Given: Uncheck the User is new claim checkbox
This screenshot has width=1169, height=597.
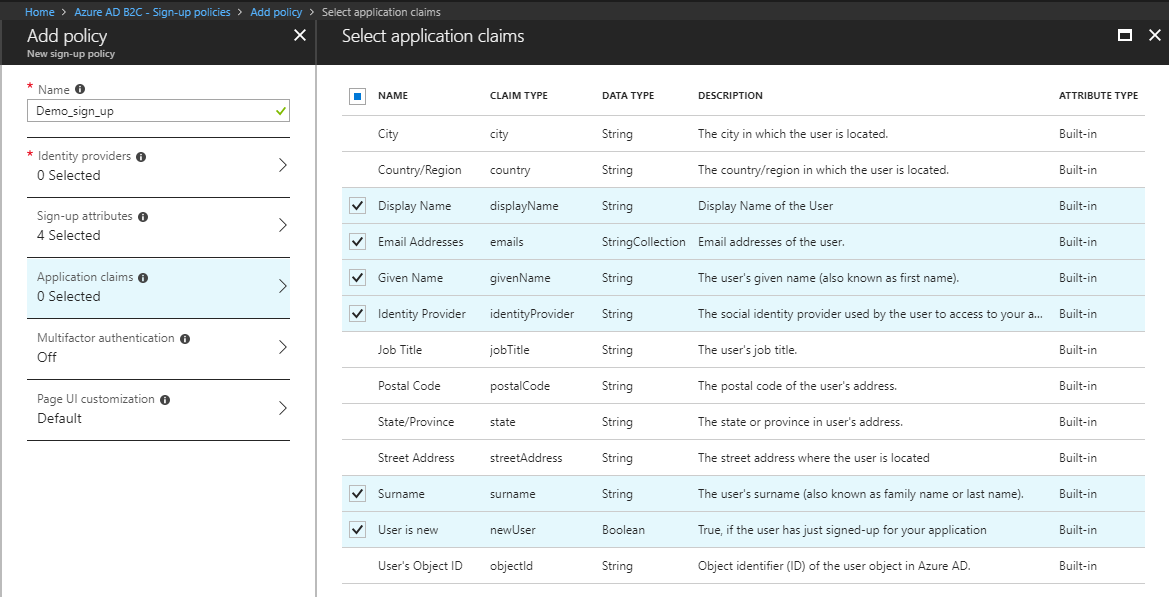Looking at the screenshot, I should tap(358, 530).
